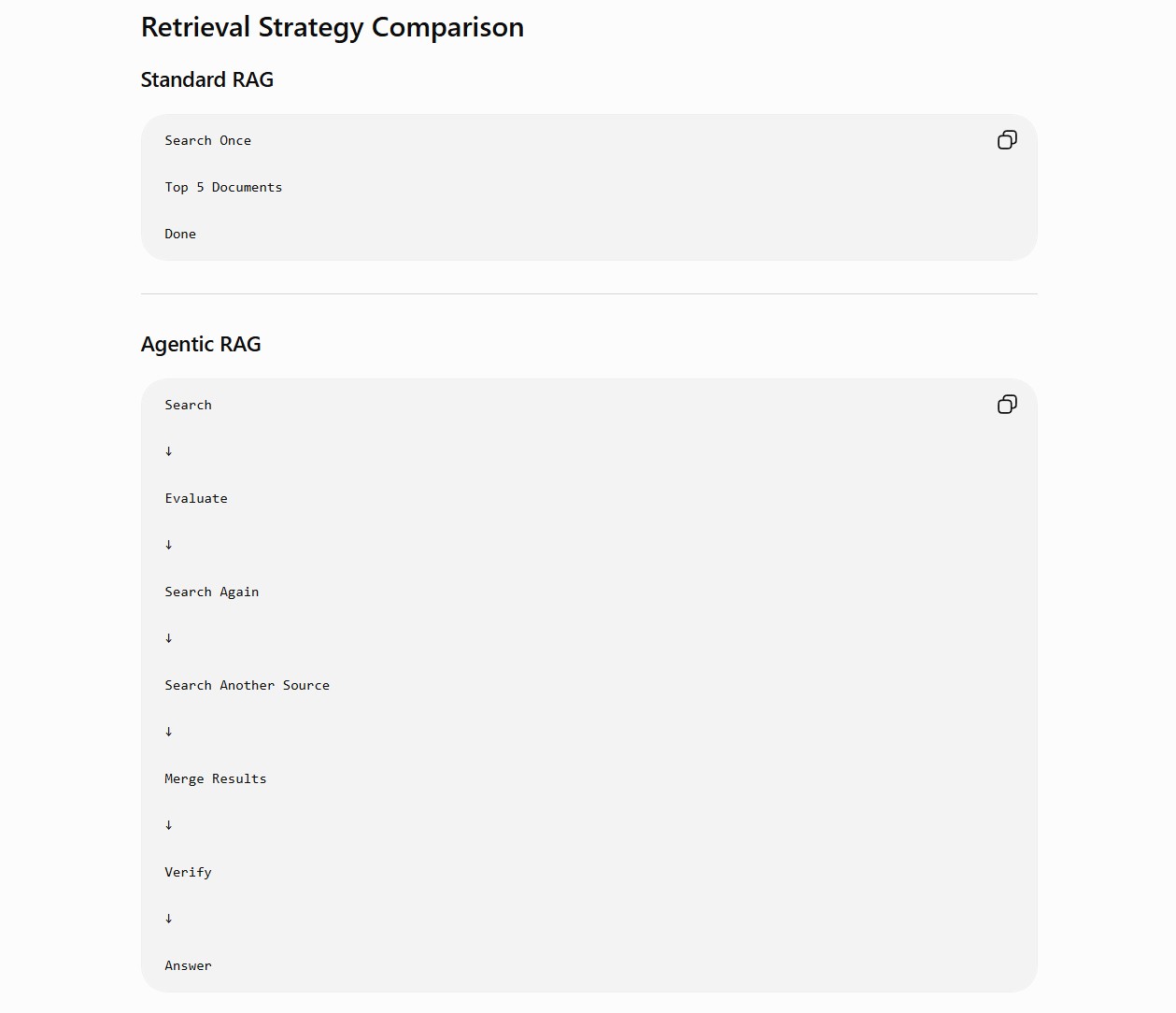Click the arrow above Answer

coord(169,919)
